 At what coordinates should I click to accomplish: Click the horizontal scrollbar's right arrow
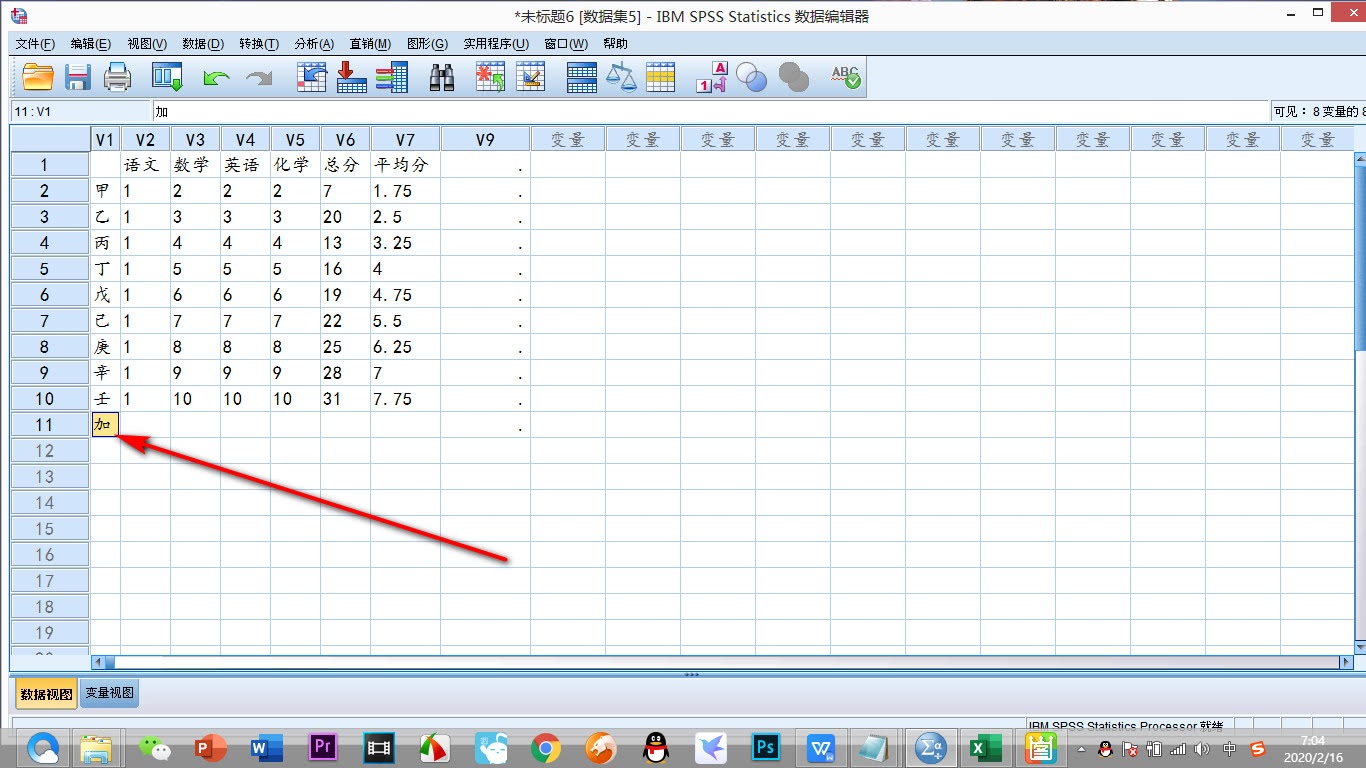[x=1346, y=662]
